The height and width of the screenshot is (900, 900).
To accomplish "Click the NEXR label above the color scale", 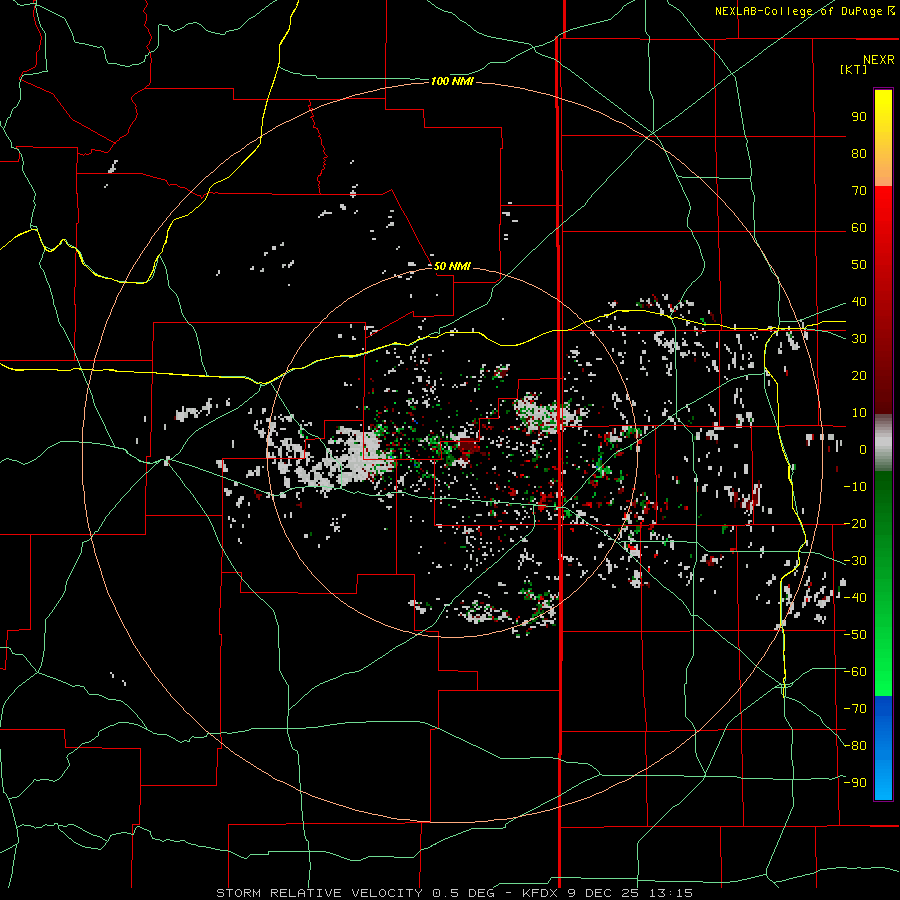I will tap(878, 59).
